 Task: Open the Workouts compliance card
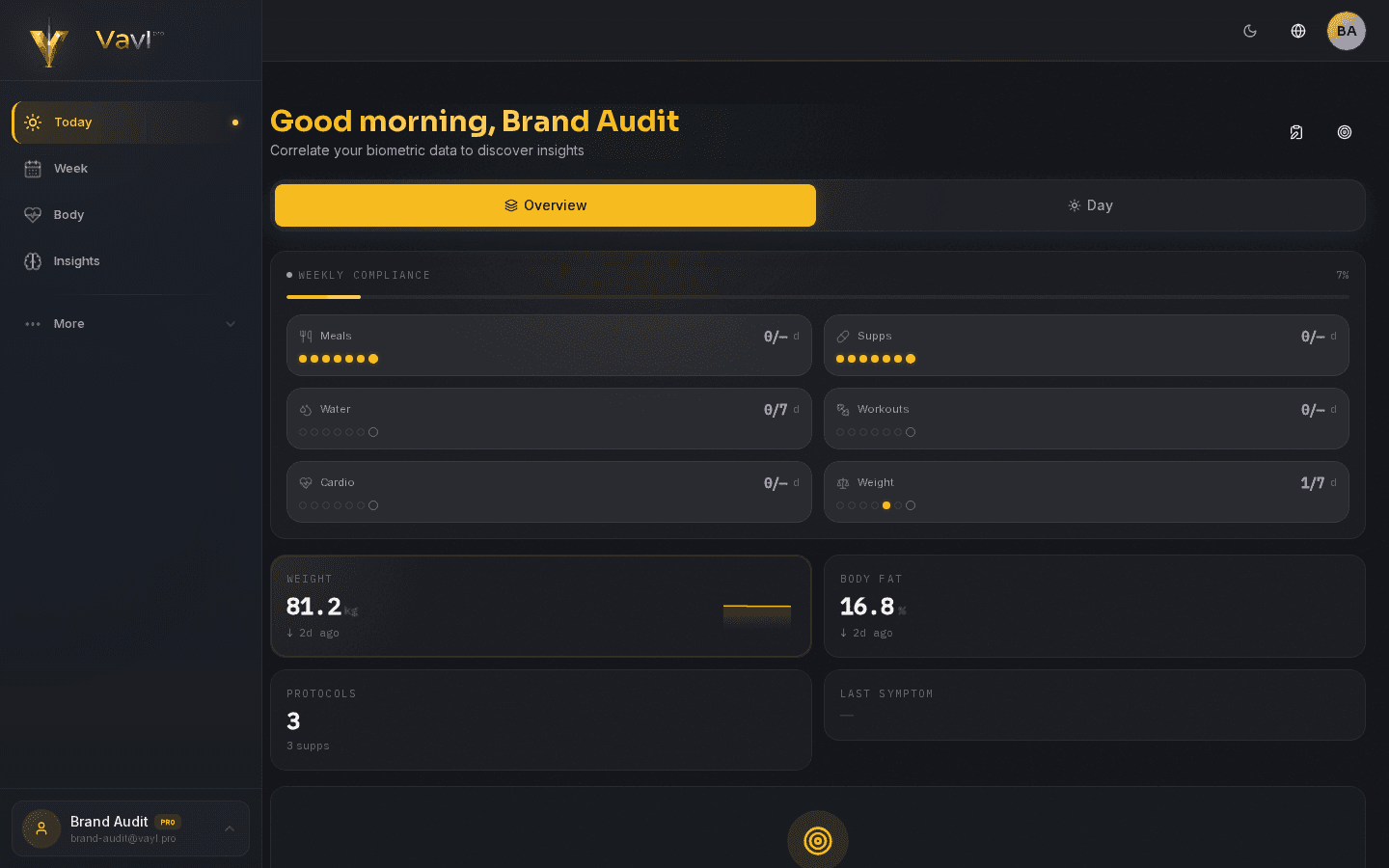click(1086, 419)
